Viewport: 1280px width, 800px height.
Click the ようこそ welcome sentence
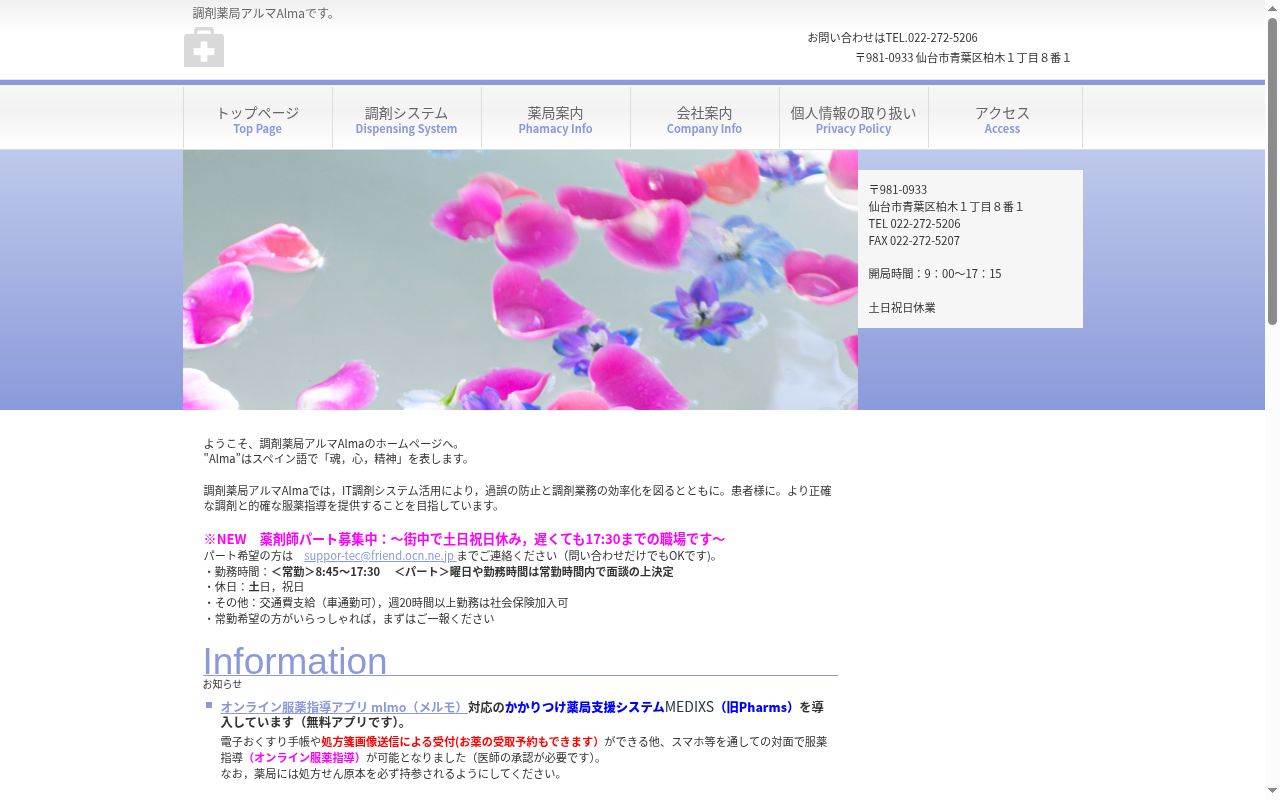pos(333,444)
